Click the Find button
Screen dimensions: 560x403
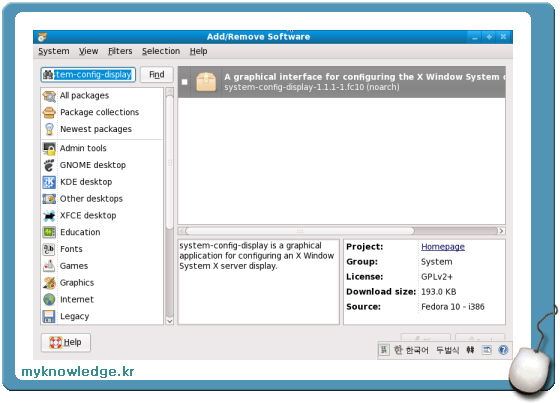157,75
